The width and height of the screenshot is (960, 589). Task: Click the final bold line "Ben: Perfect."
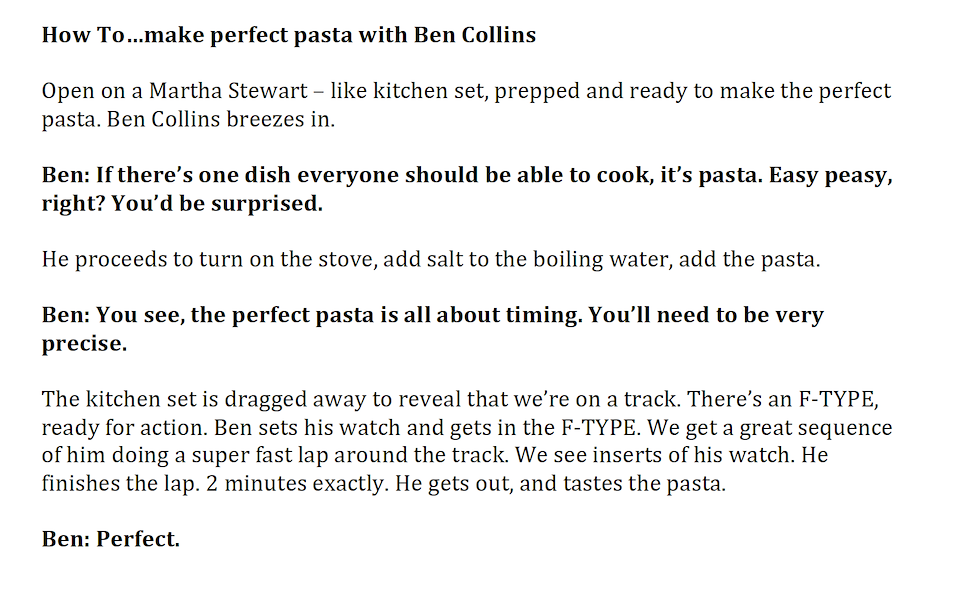pos(110,539)
